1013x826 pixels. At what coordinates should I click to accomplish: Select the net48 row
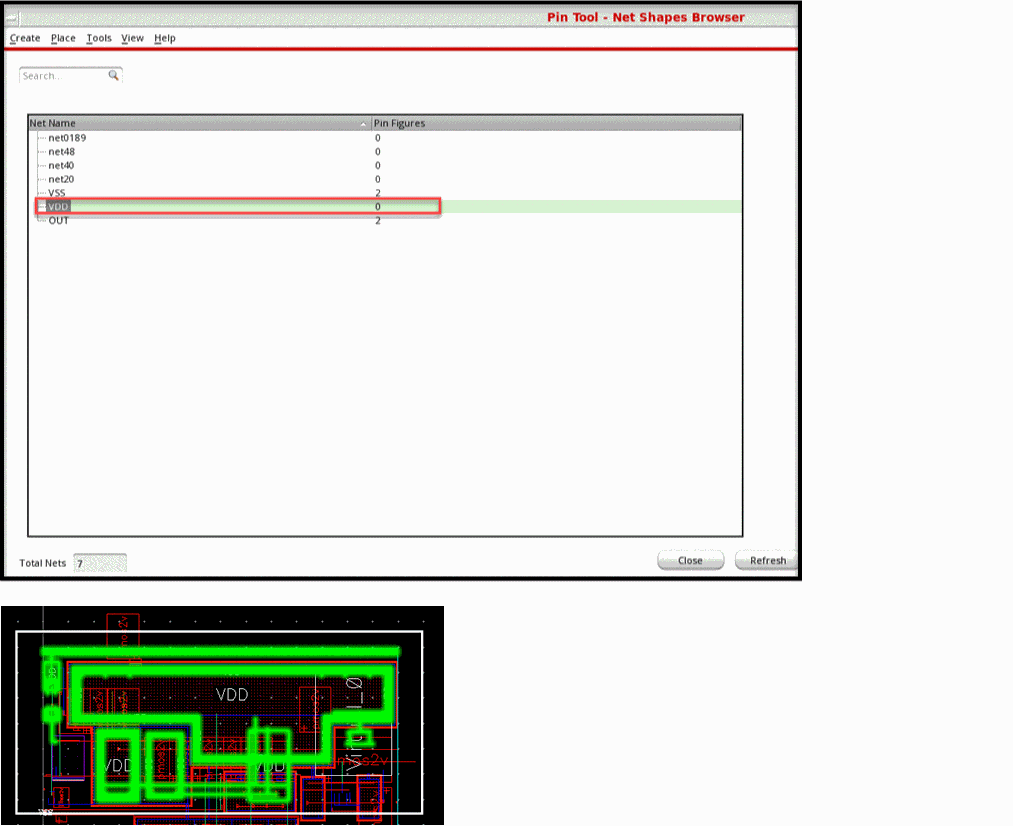[x=385, y=151]
